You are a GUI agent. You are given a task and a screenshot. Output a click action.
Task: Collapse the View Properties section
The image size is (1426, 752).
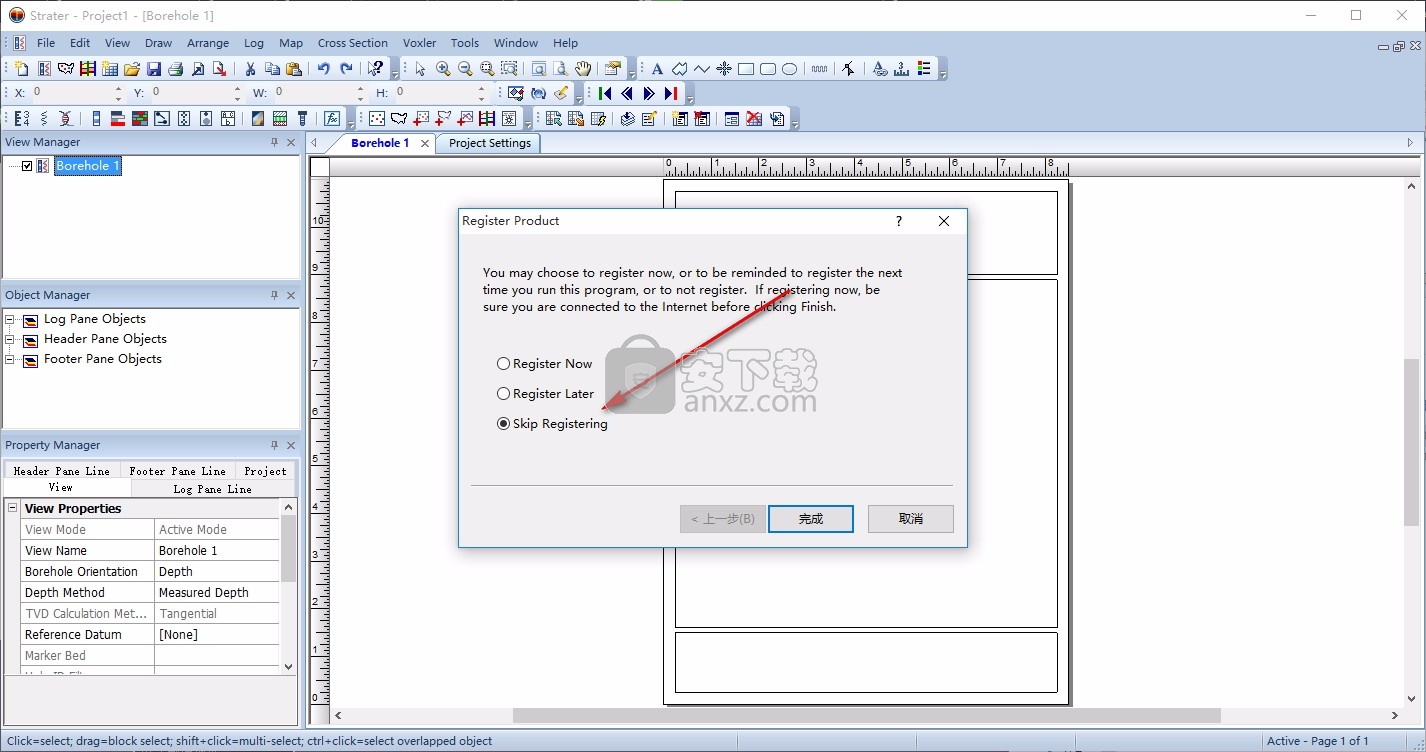[x=13, y=508]
